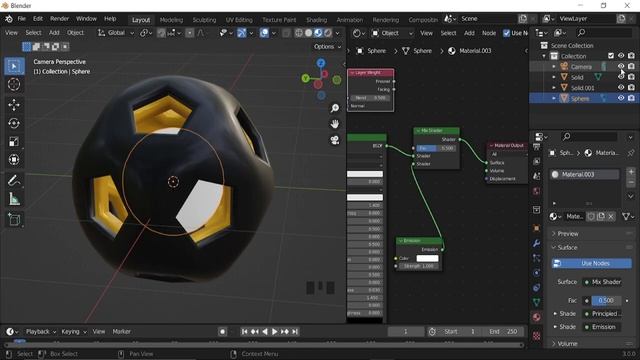Expand the Solid object in outliner
Screen dimensions: 640x360
(553, 77)
